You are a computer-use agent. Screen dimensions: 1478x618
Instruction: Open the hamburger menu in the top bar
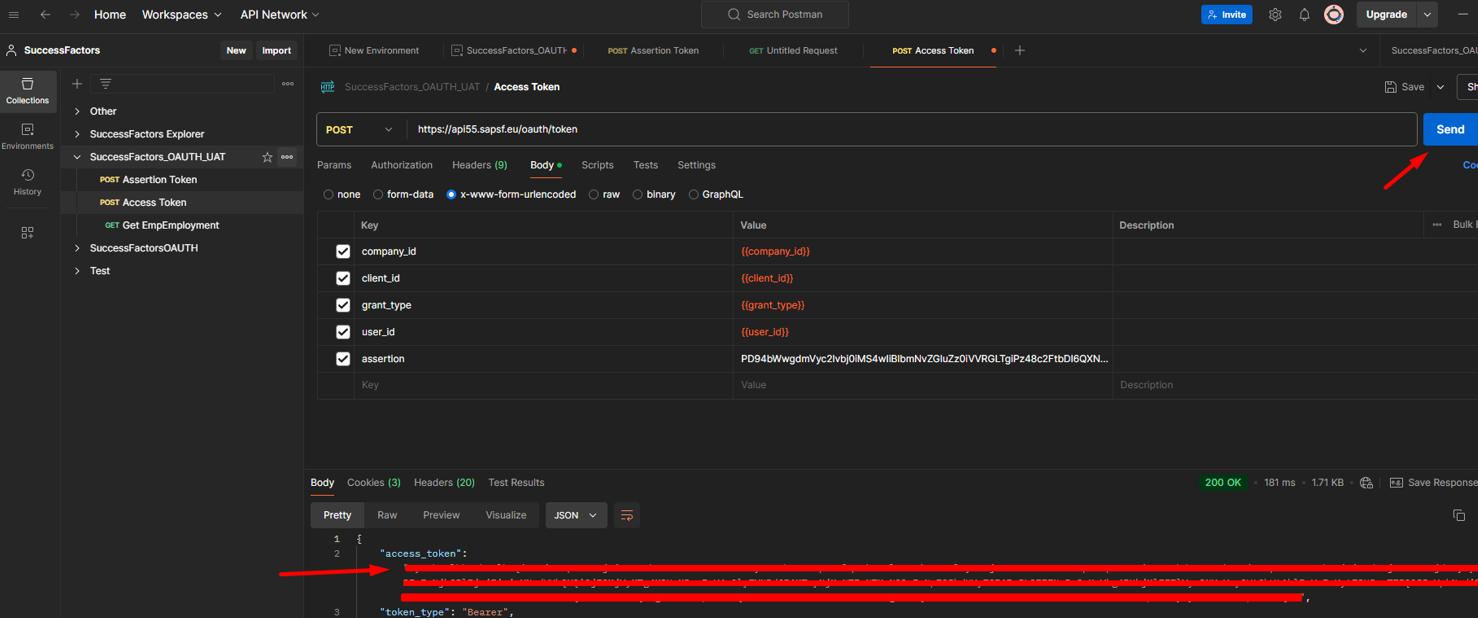coord(14,15)
